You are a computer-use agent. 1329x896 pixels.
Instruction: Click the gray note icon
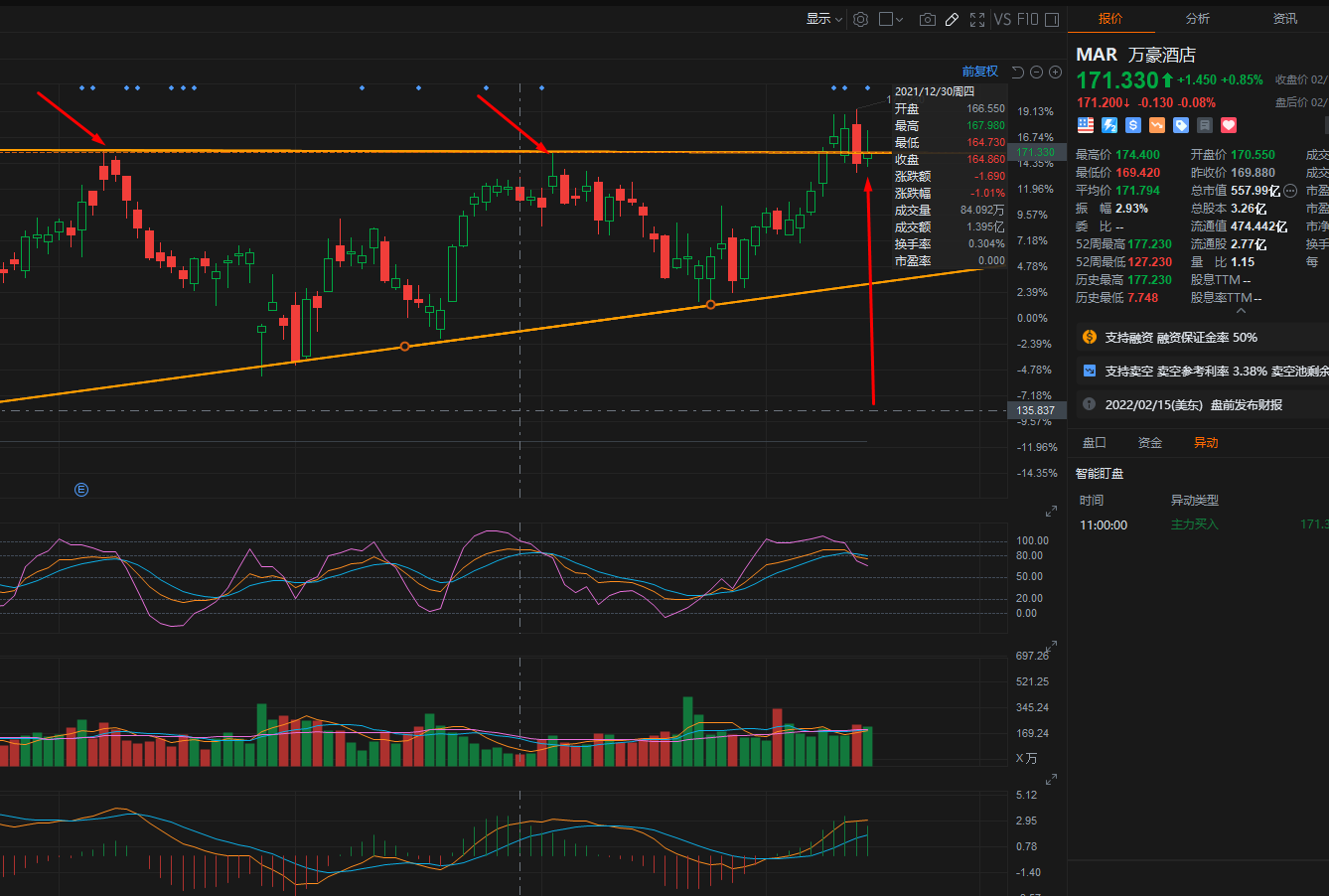tap(1205, 125)
